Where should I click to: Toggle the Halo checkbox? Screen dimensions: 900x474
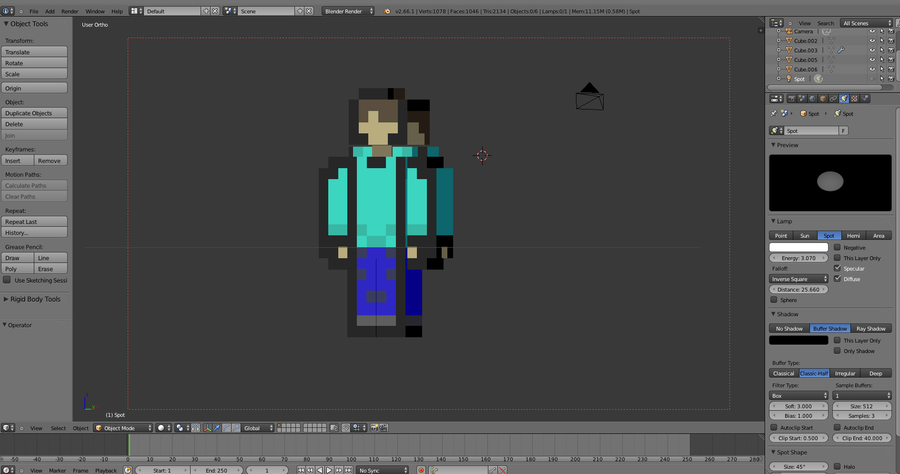point(837,467)
